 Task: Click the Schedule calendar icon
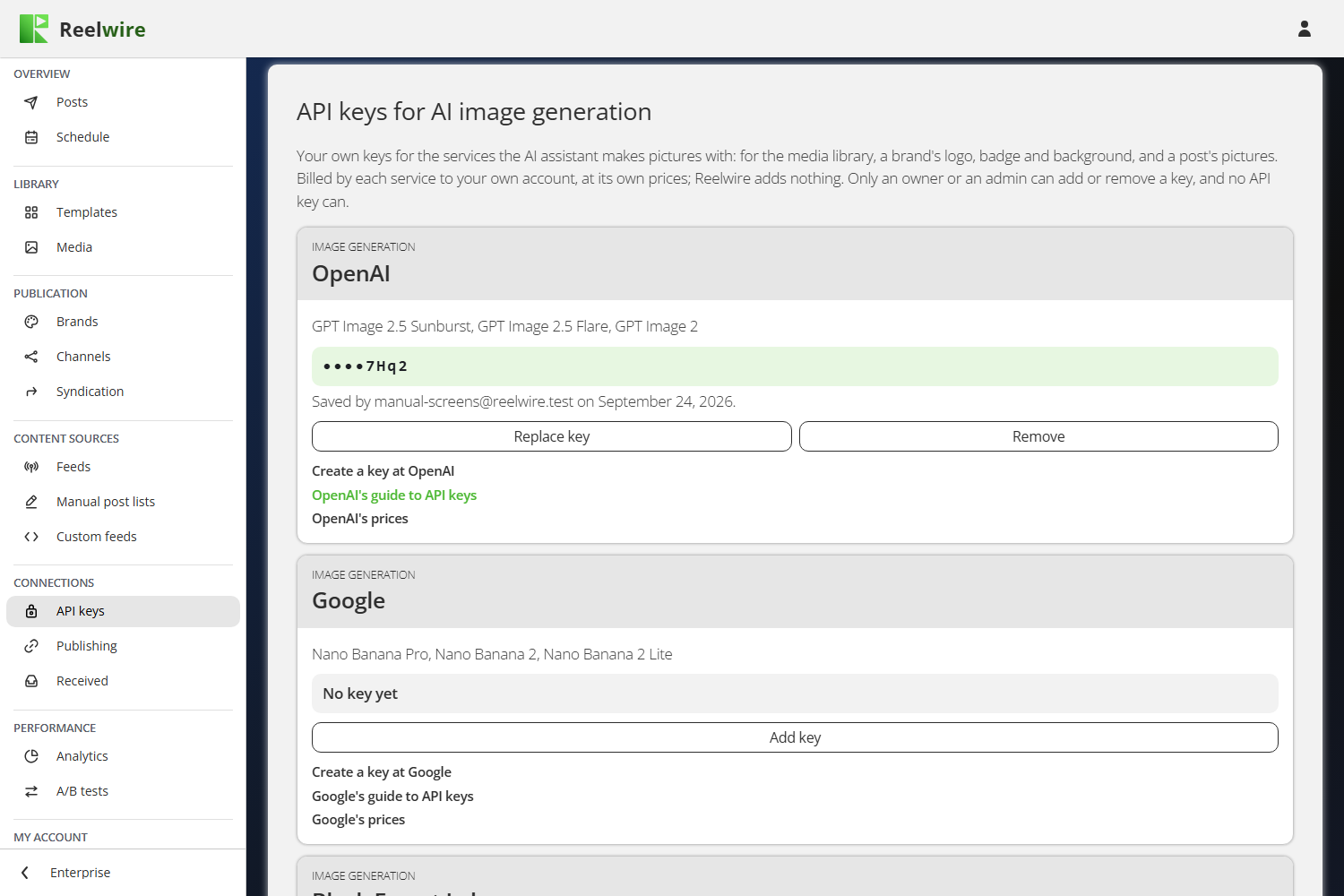click(31, 137)
